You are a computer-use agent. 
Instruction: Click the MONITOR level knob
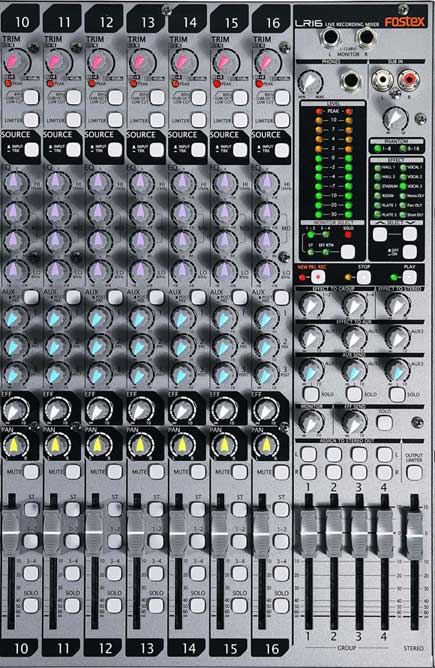311,422
